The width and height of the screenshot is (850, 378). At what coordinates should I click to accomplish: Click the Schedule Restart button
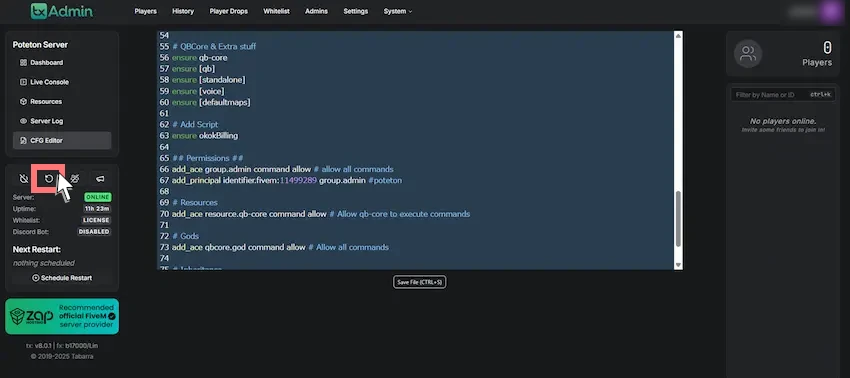pos(62,278)
